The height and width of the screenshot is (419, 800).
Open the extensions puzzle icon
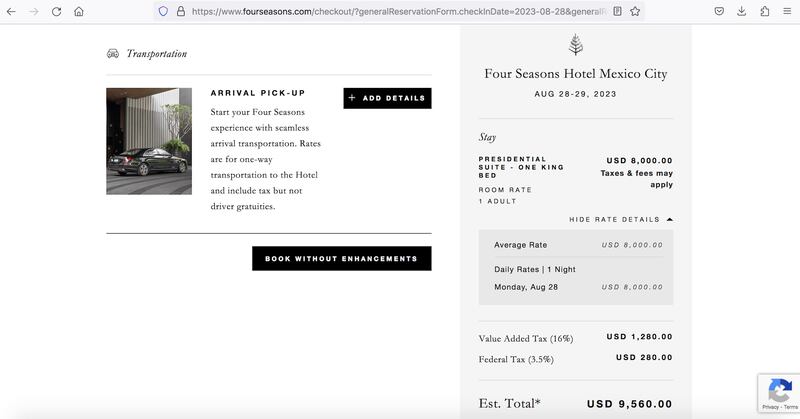(x=764, y=11)
